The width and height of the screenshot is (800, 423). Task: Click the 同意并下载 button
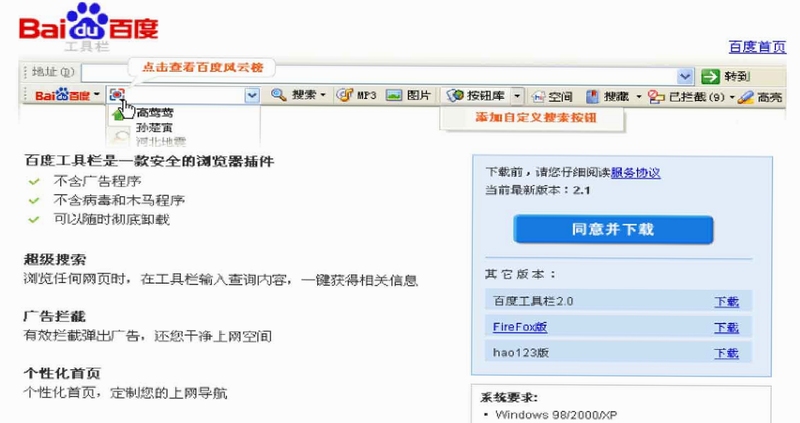coord(613,230)
